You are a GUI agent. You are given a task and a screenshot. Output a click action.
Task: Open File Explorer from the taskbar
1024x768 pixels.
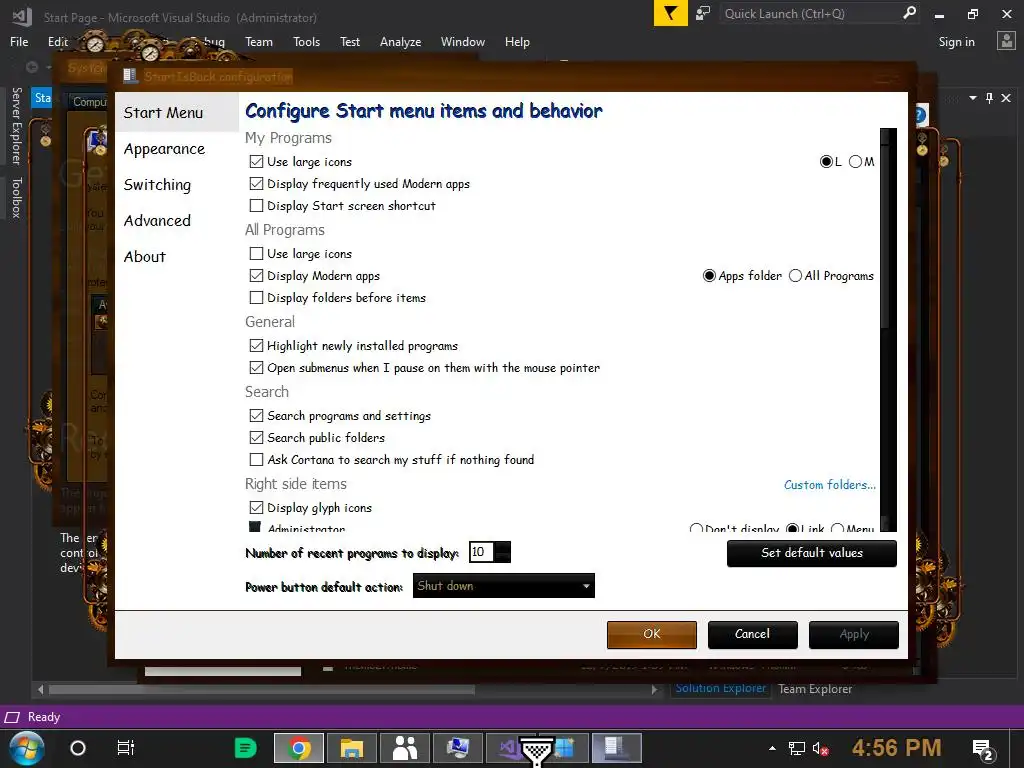(351, 748)
